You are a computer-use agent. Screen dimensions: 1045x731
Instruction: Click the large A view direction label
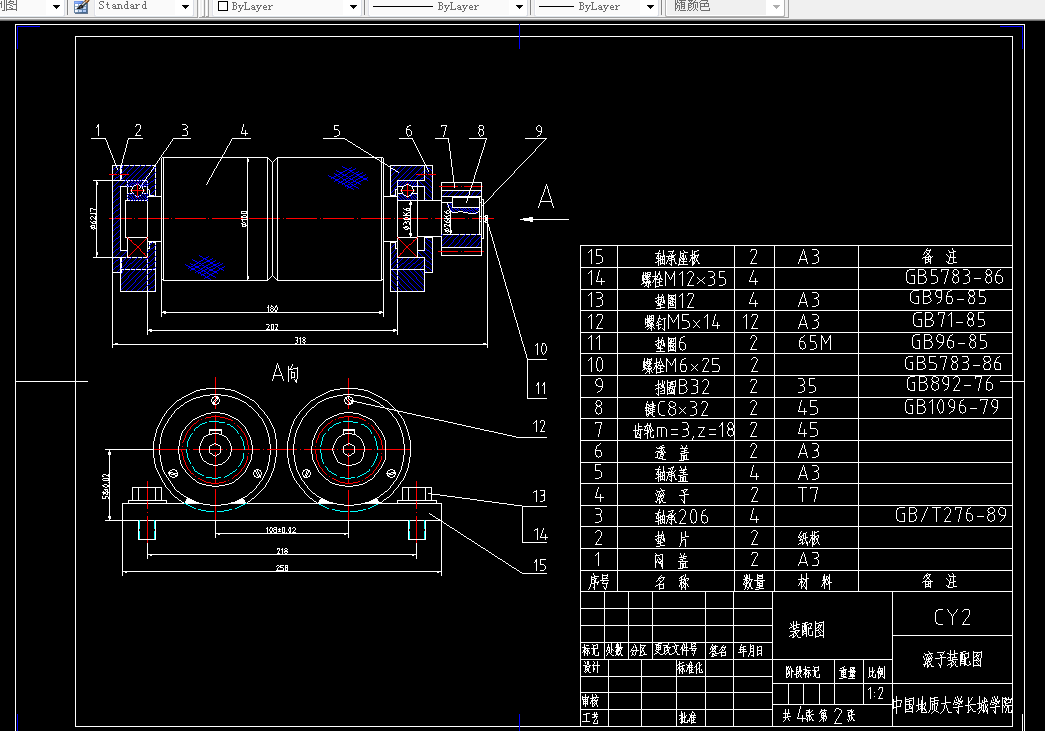tap(546, 197)
